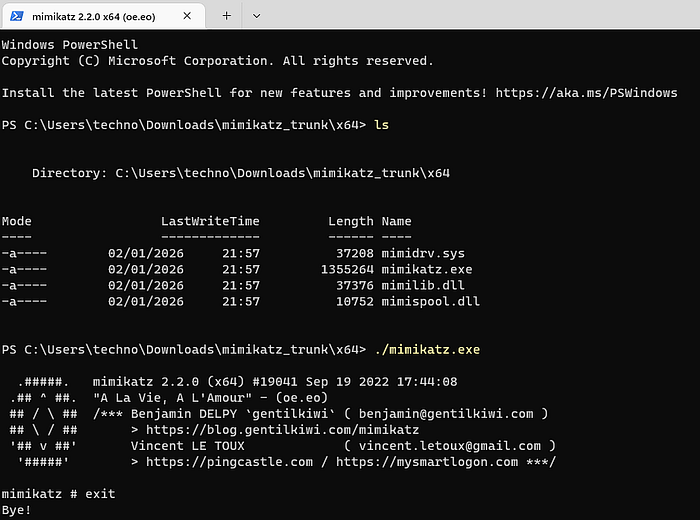Click the benjamin@gentilkiwi.com email address
The width and height of the screenshot is (700, 520).
coord(446,414)
